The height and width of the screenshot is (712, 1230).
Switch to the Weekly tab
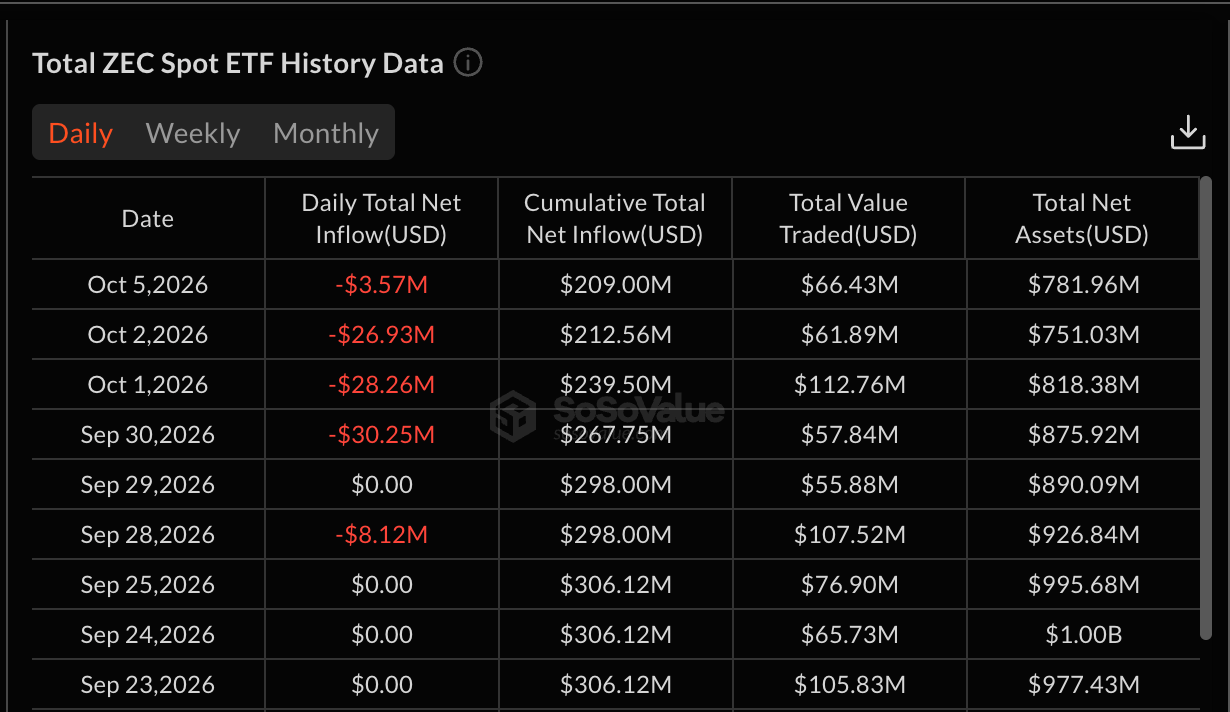click(193, 133)
